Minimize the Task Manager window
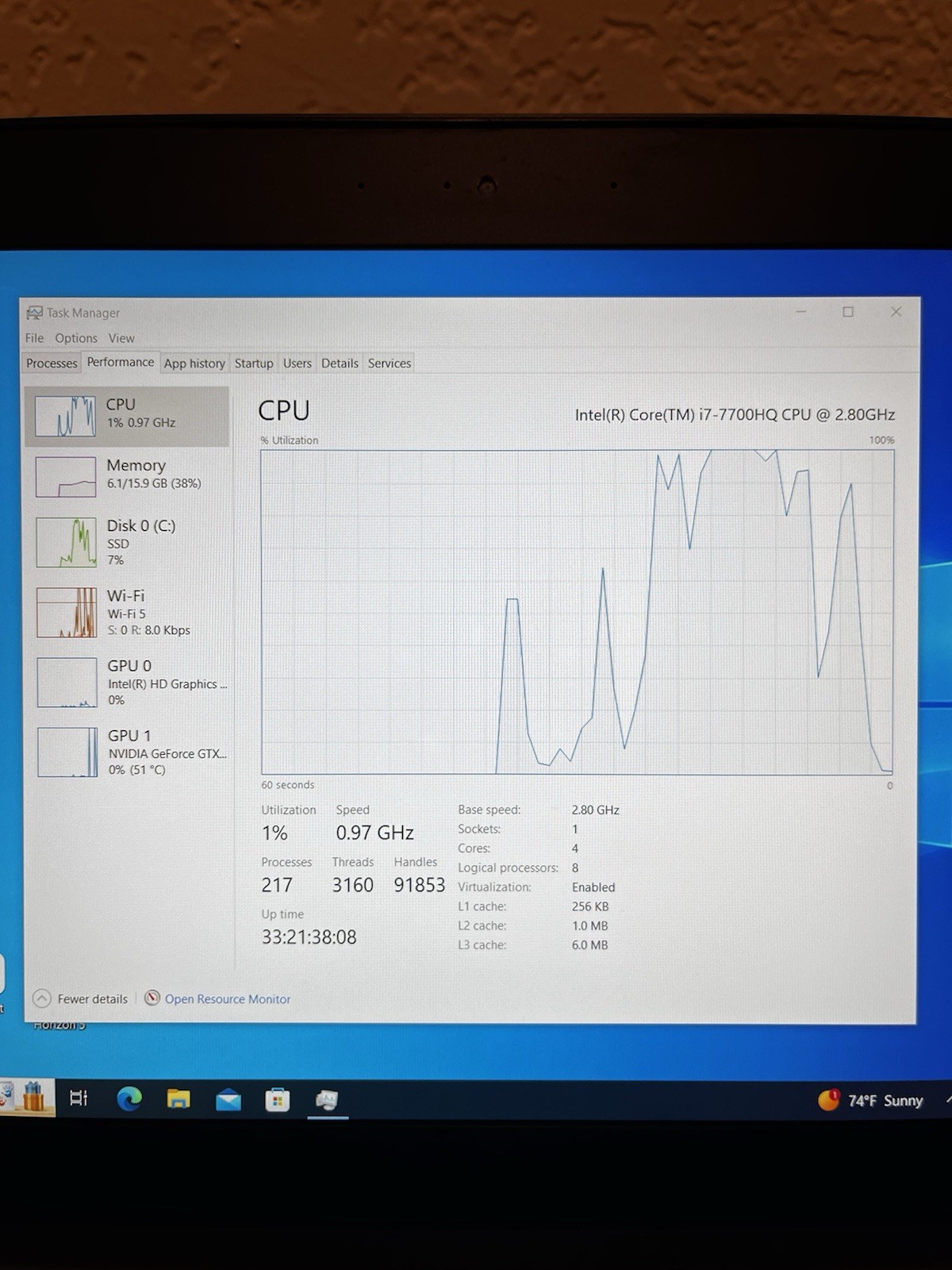 pyautogui.click(x=801, y=312)
